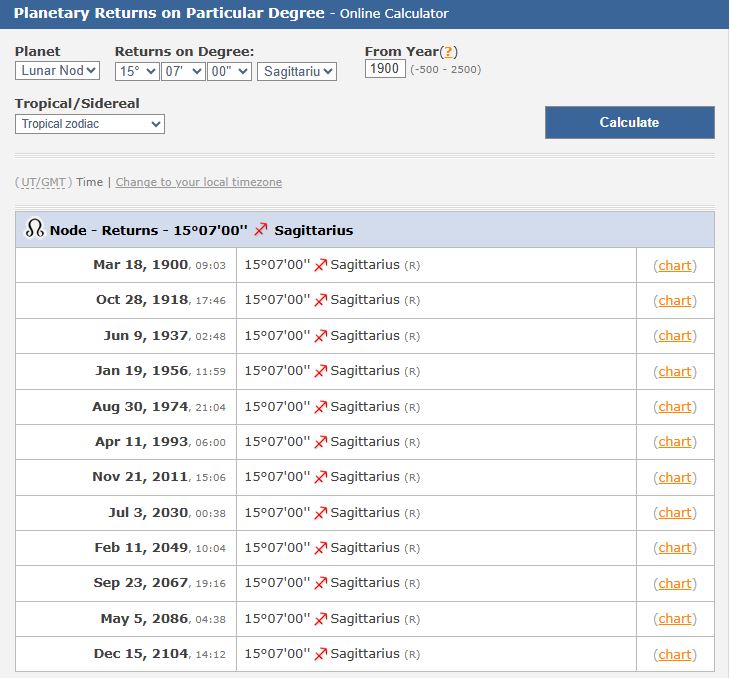Select the date Aug 30, 1974
The height and width of the screenshot is (678, 731).
[140, 406]
